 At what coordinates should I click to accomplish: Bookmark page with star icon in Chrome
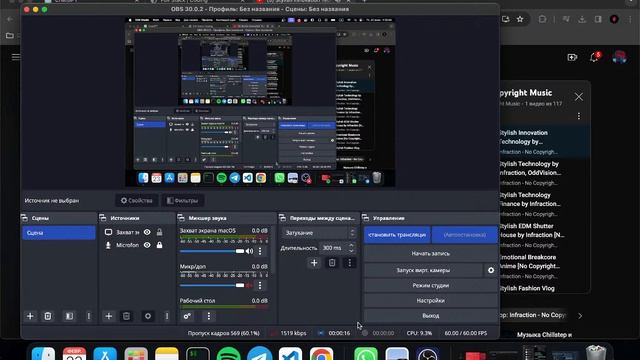(520, 19)
